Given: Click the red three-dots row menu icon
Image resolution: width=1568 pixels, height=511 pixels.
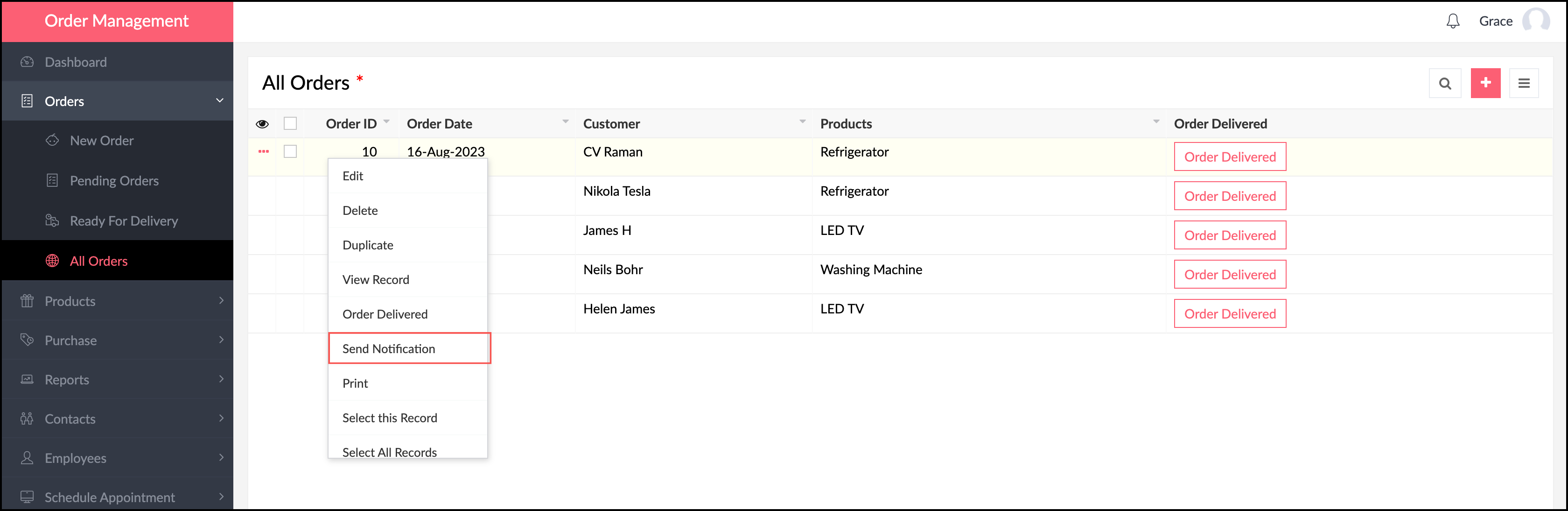Looking at the screenshot, I should click(263, 152).
